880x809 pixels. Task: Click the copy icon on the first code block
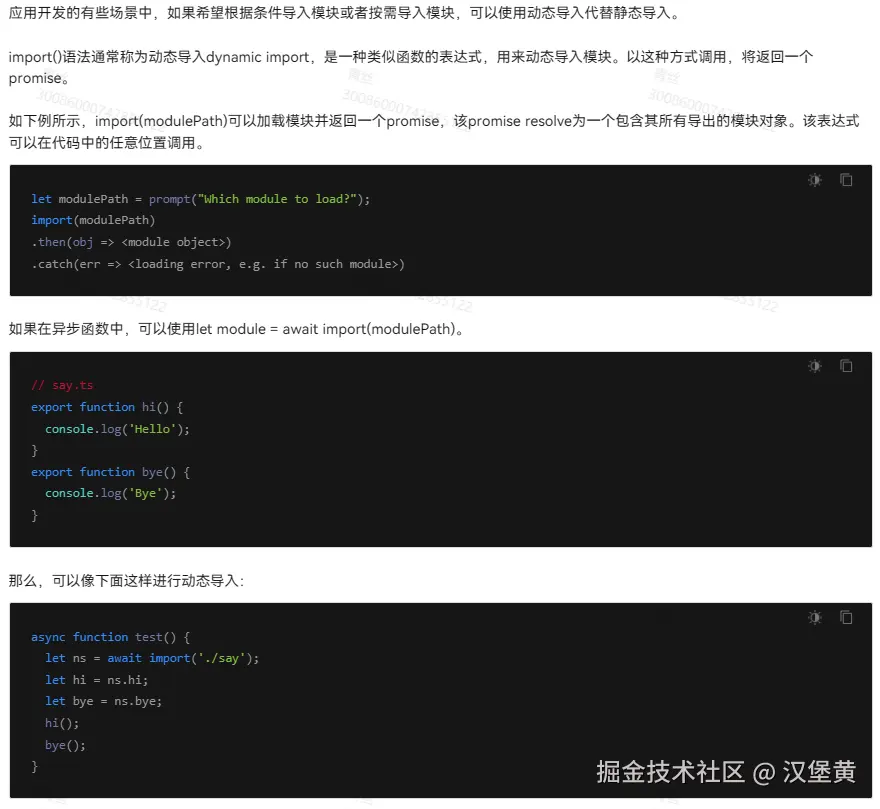coord(847,180)
